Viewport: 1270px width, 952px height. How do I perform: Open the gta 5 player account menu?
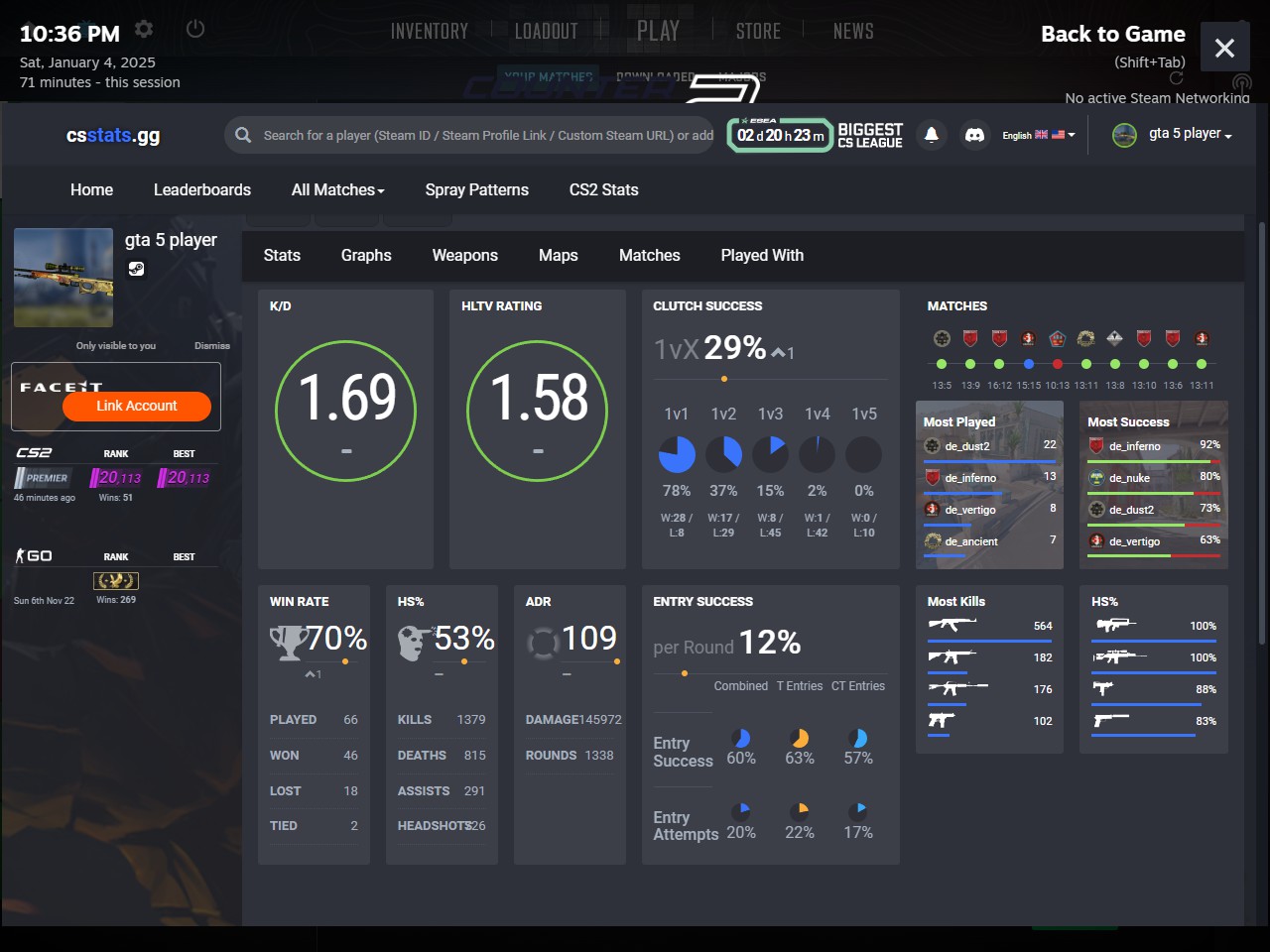click(1172, 134)
